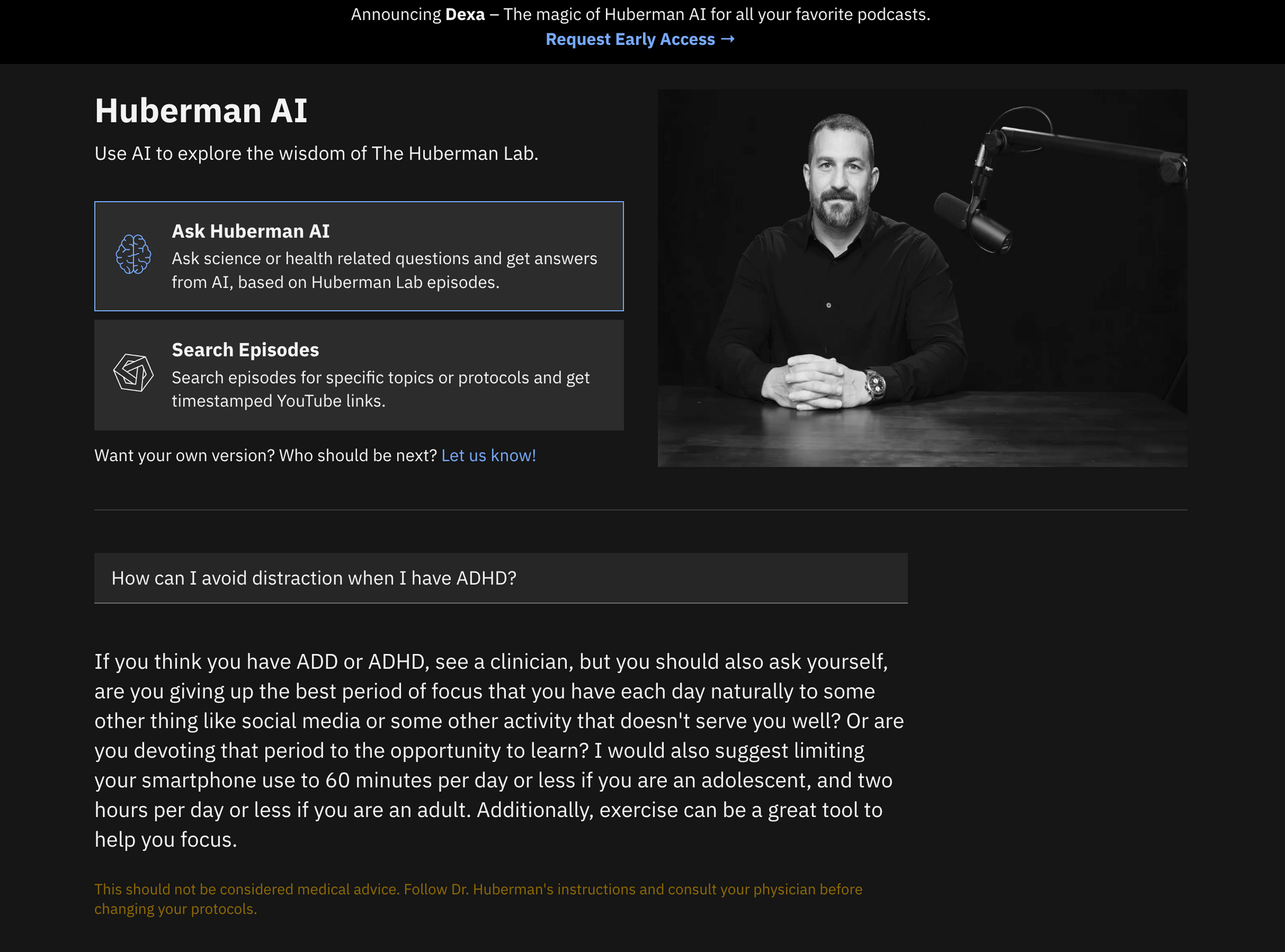
Task: Open the Let us know! link
Action: (x=488, y=455)
